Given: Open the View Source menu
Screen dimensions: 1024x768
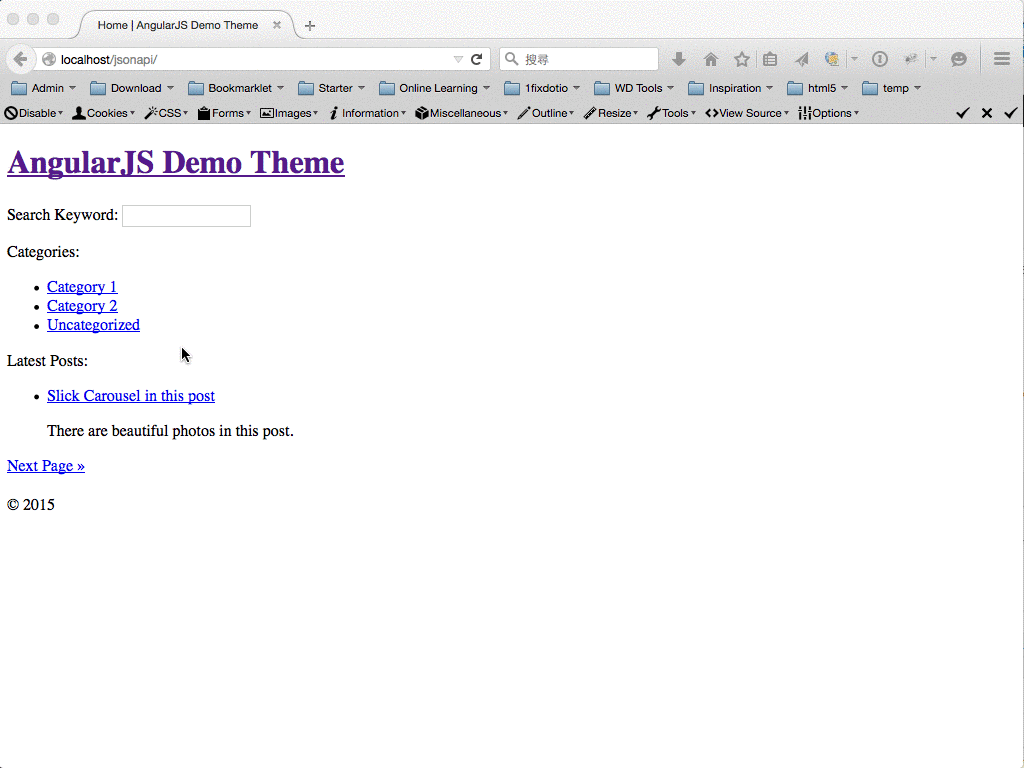Looking at the screenshot, I should click(x=747, y=113).
